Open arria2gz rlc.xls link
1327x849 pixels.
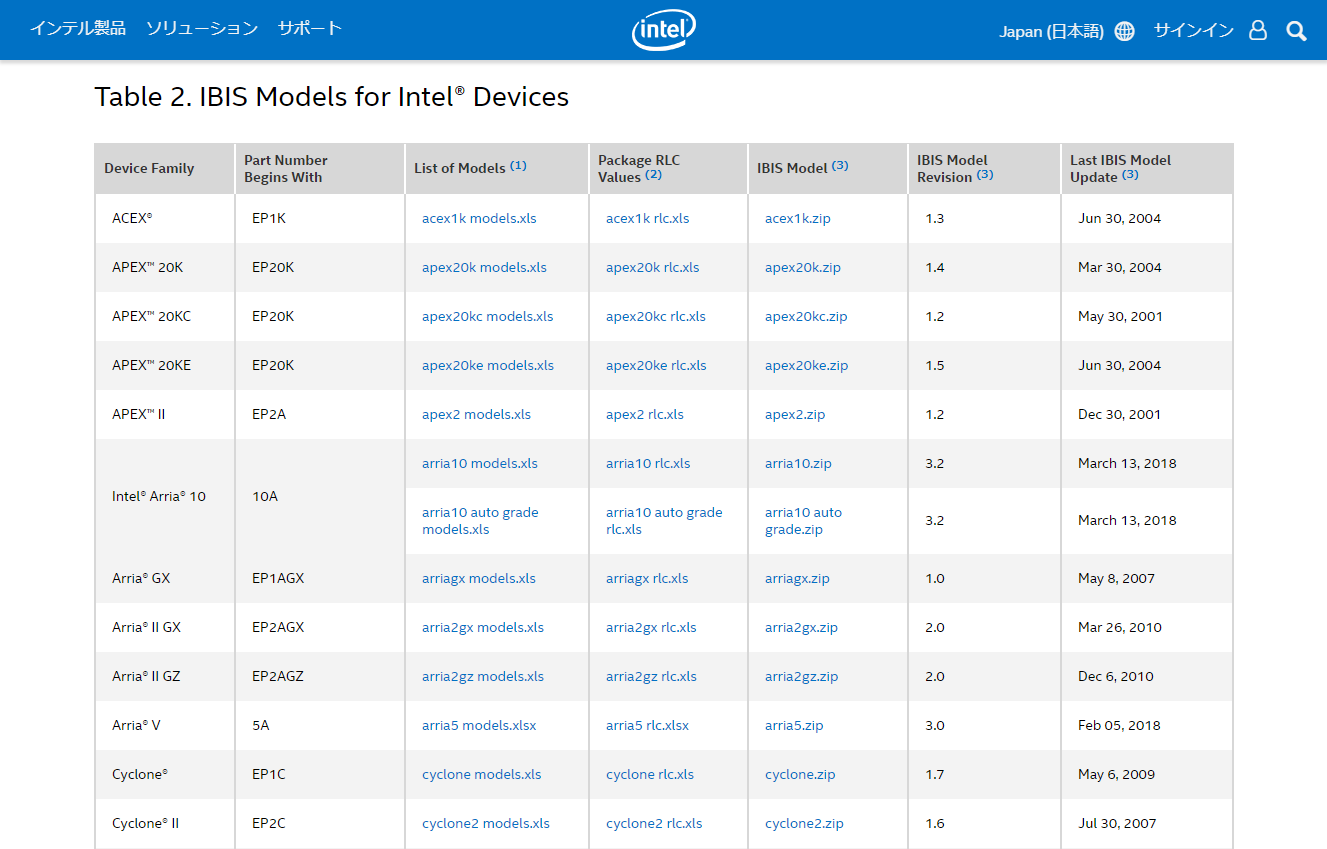[651, 676]
